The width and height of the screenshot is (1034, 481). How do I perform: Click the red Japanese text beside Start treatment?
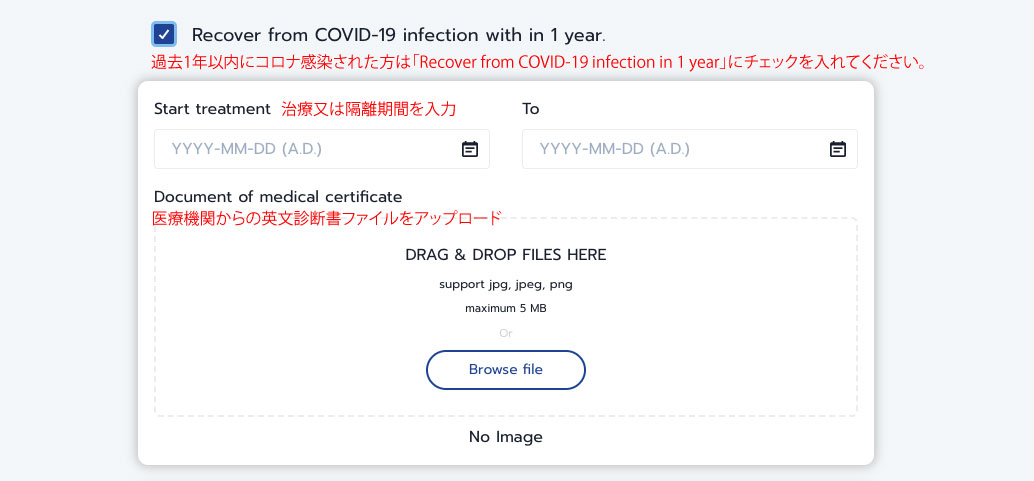click(x=370, y=109)
